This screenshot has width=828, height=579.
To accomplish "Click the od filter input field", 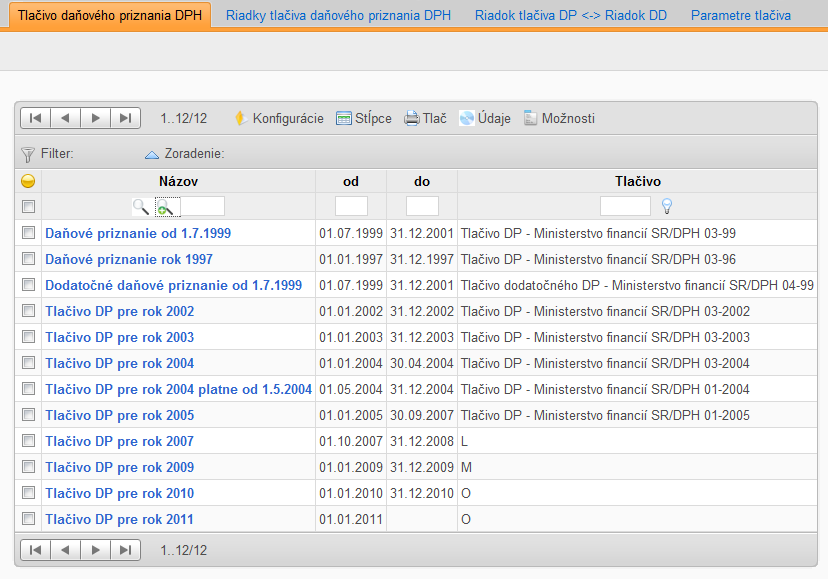I will click(x=351, y=206).
